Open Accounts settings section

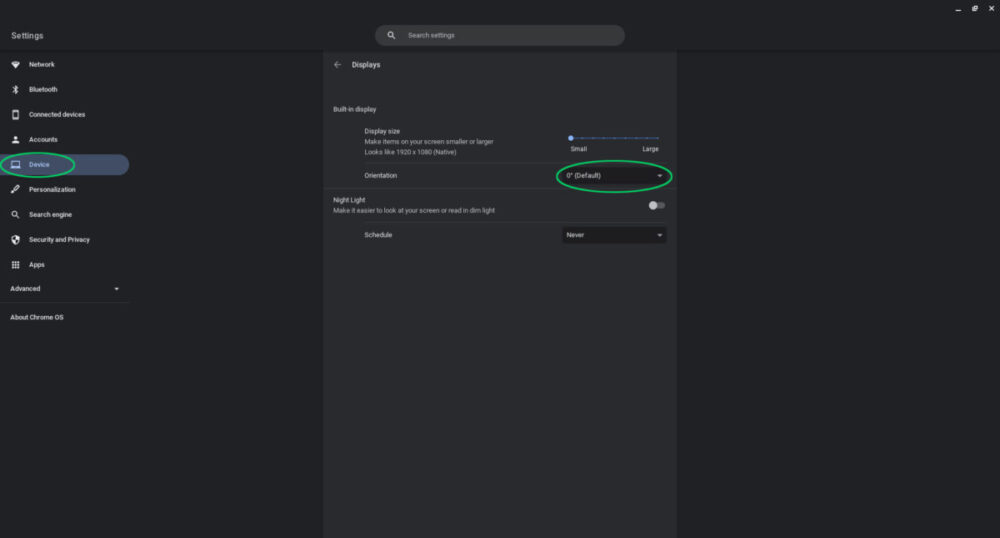[43, 140]
